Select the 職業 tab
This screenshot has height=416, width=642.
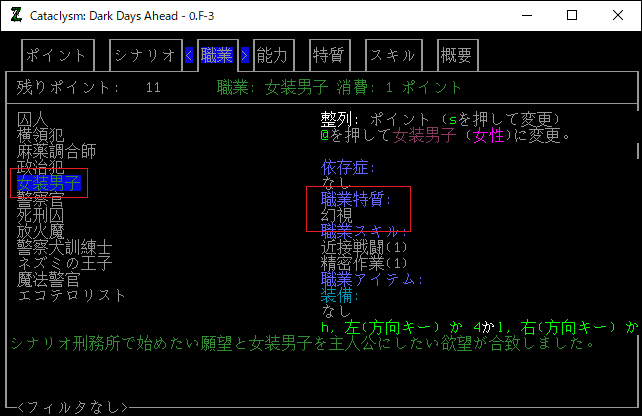coord(217,56)
